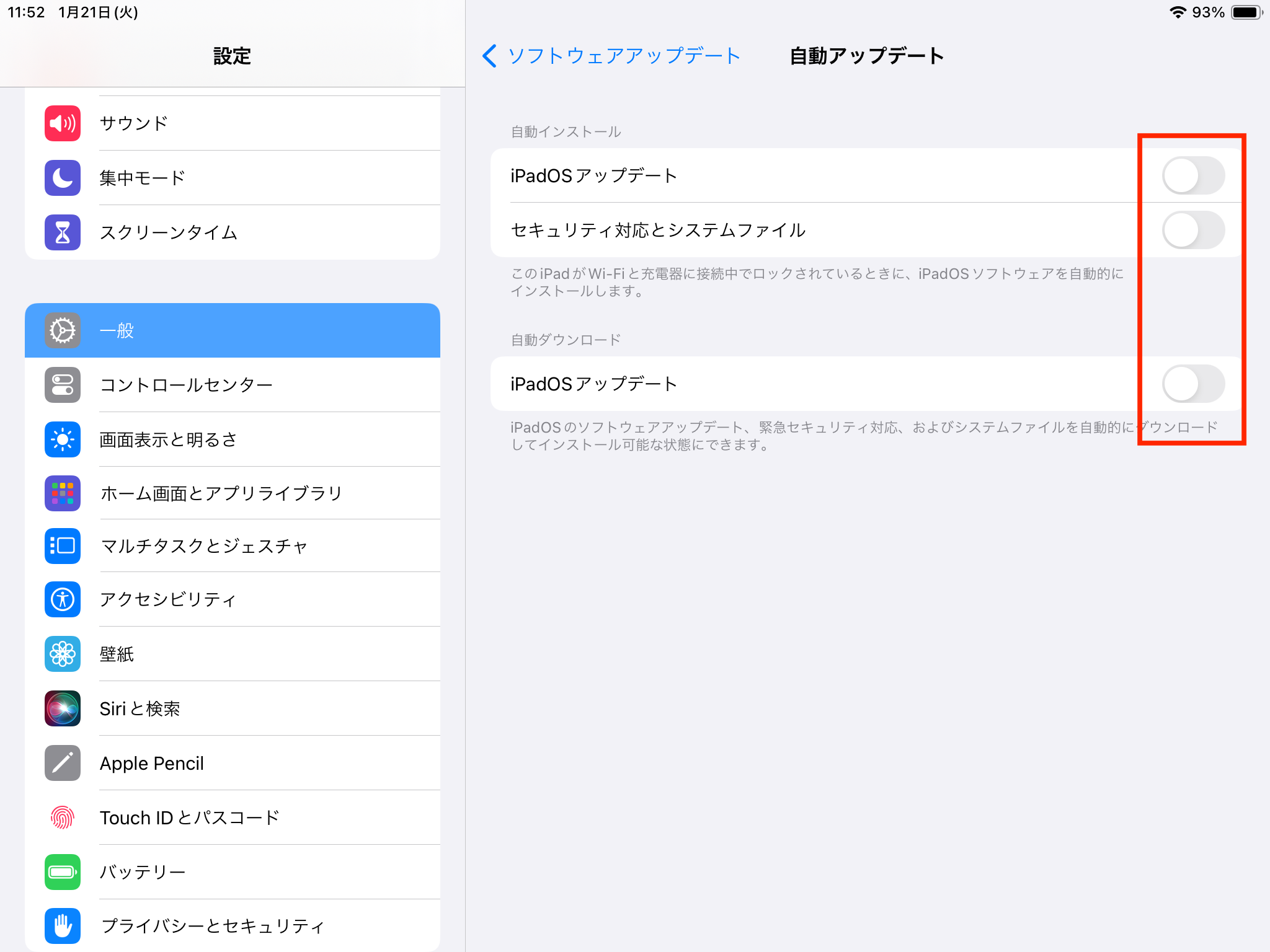The height and width of the screenshot is (952, 1270).
Task: Tap the 設定 sidebar title
Action: click(x=232, y=56)
